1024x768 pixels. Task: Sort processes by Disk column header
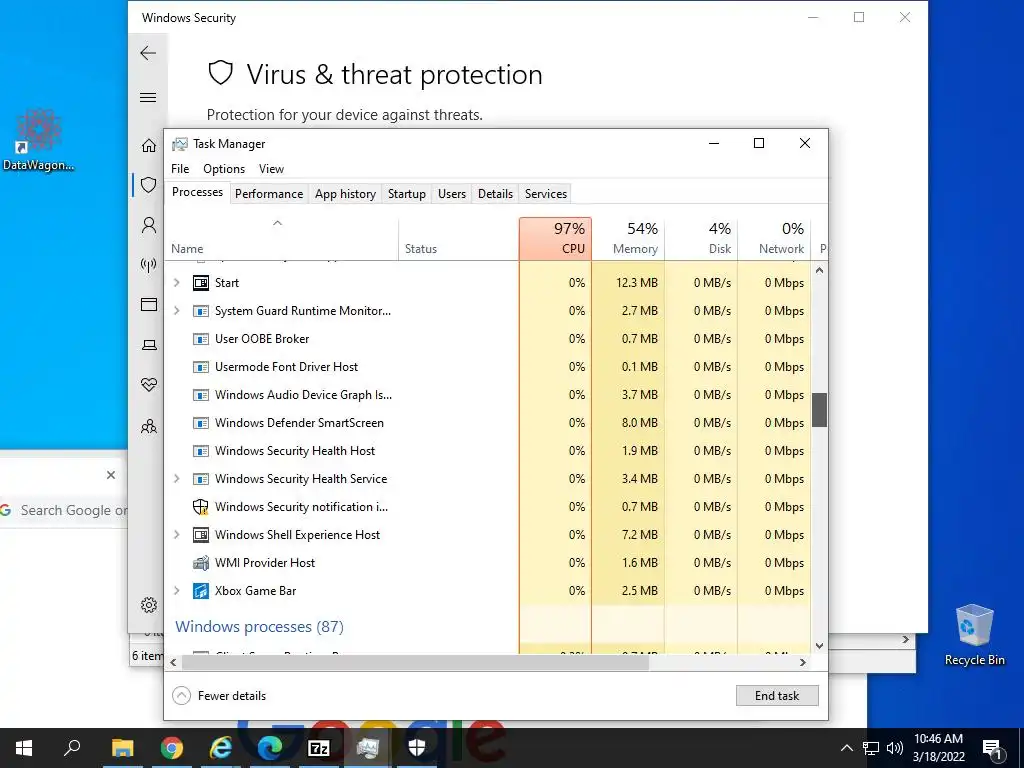(x=701, y=239)
